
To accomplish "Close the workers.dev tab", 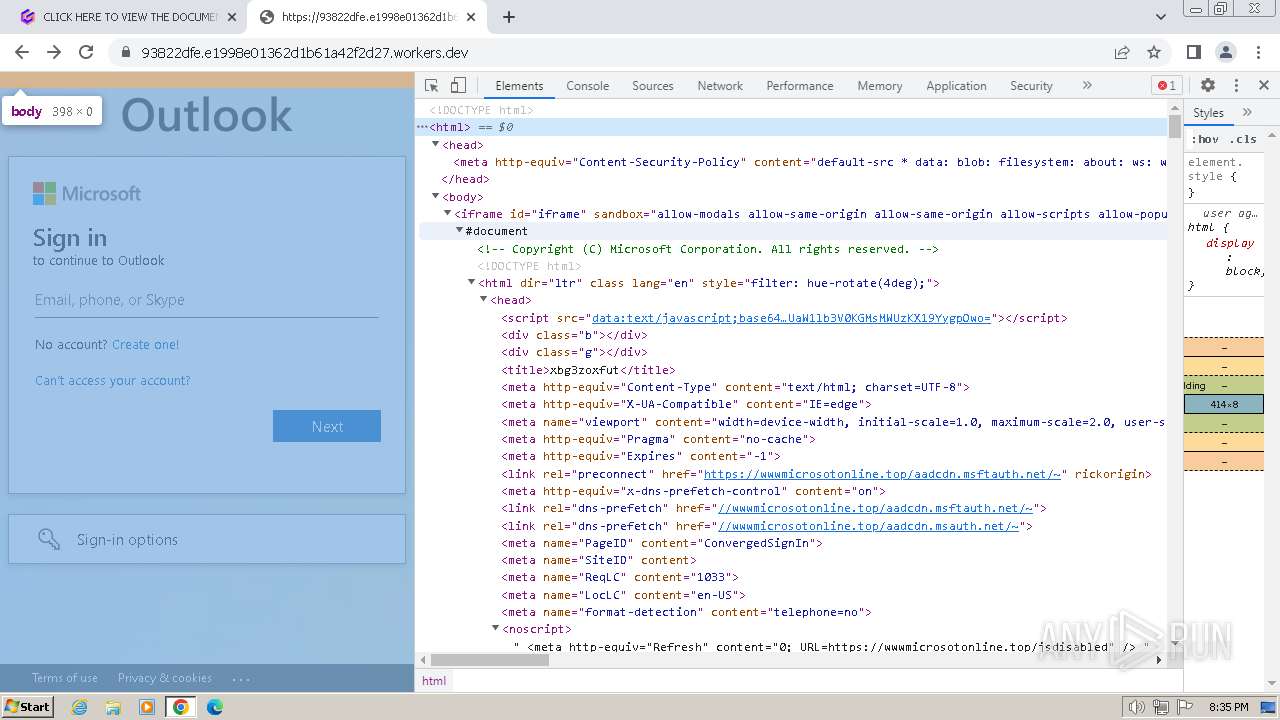I will pos(473,17).
